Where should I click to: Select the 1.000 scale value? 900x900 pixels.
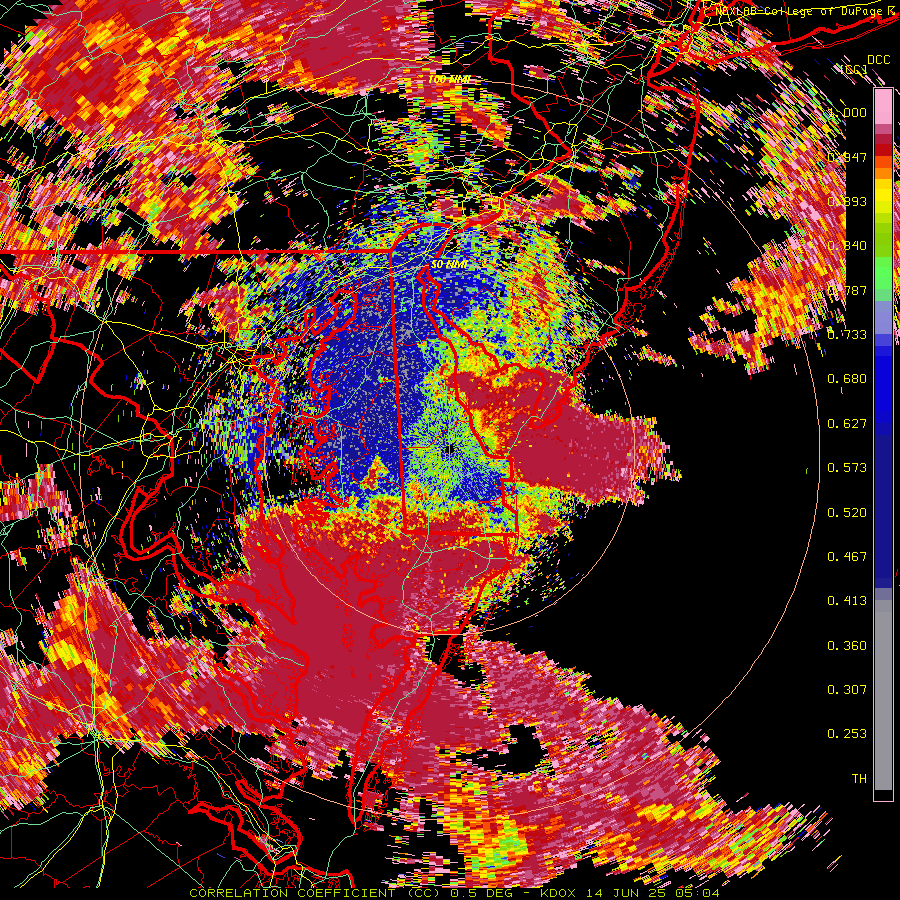tap(847, 112)
